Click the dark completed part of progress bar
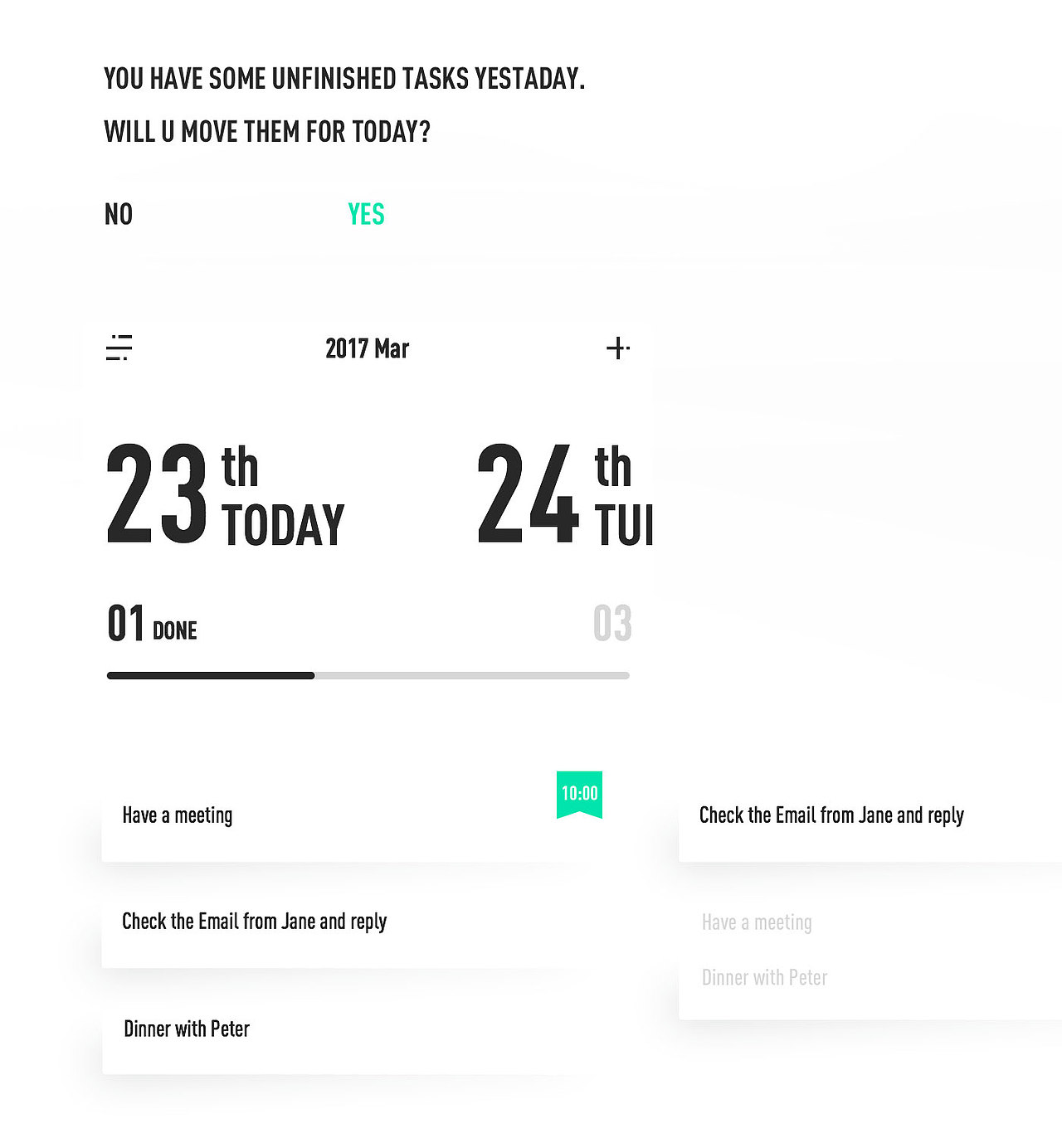 [211, 676]
